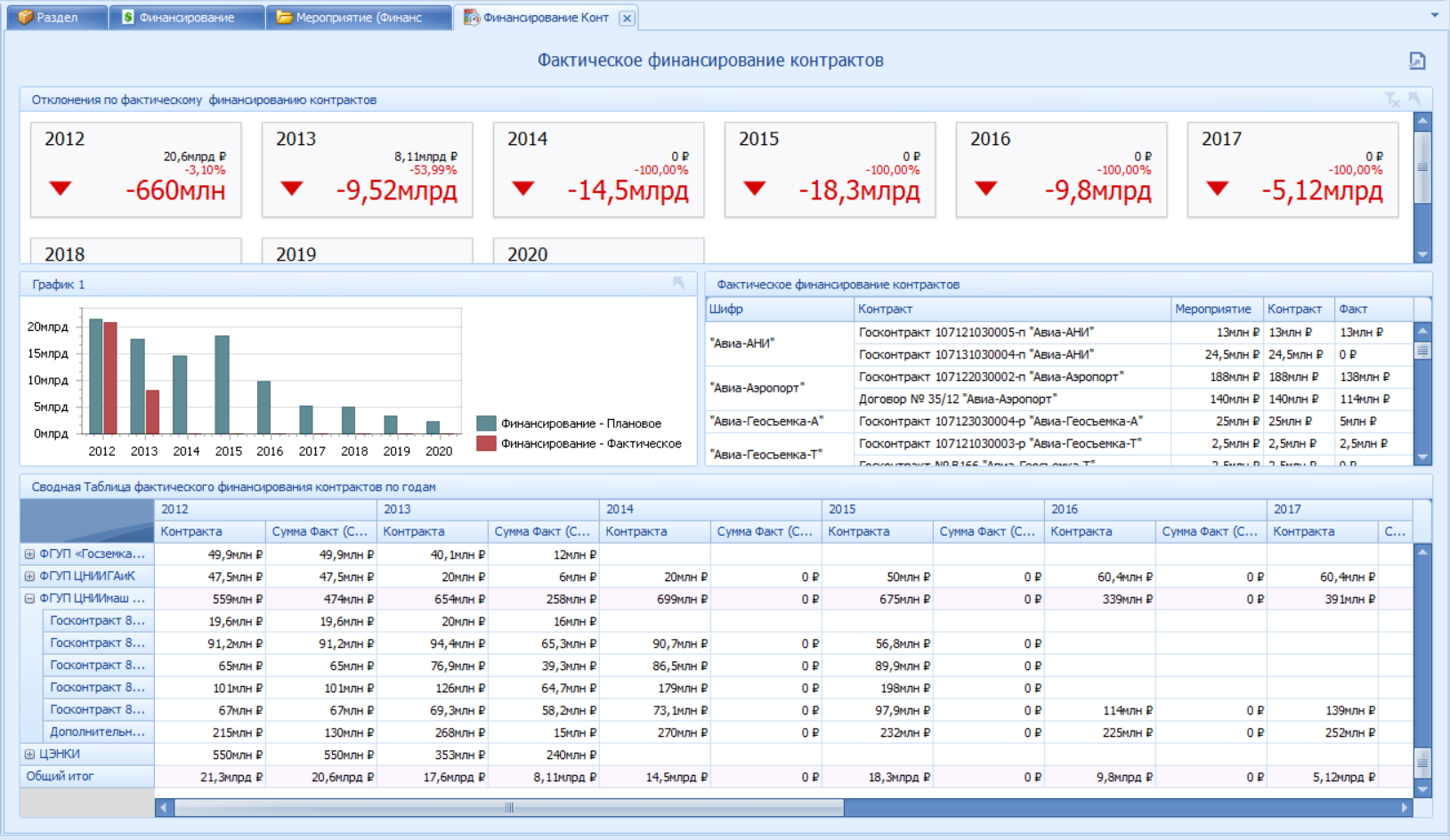
Task: Click the red down-triangle in 2013 card
Action: point(292,189)
